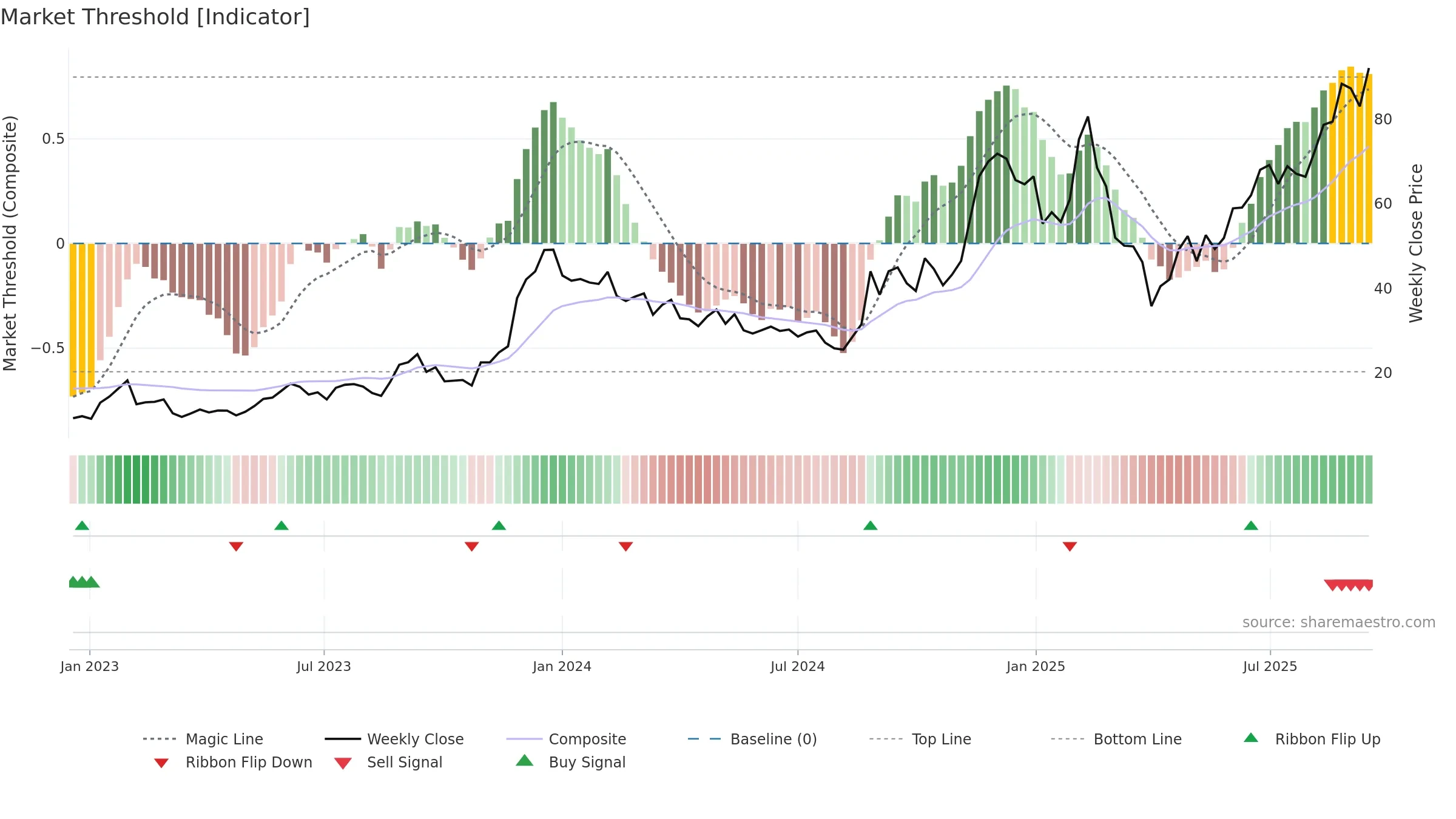Image resolution: width=1456 pixels, height=819 pixels.
Task: Toggle the Magic Line legend entry
Action: (203, 739)
